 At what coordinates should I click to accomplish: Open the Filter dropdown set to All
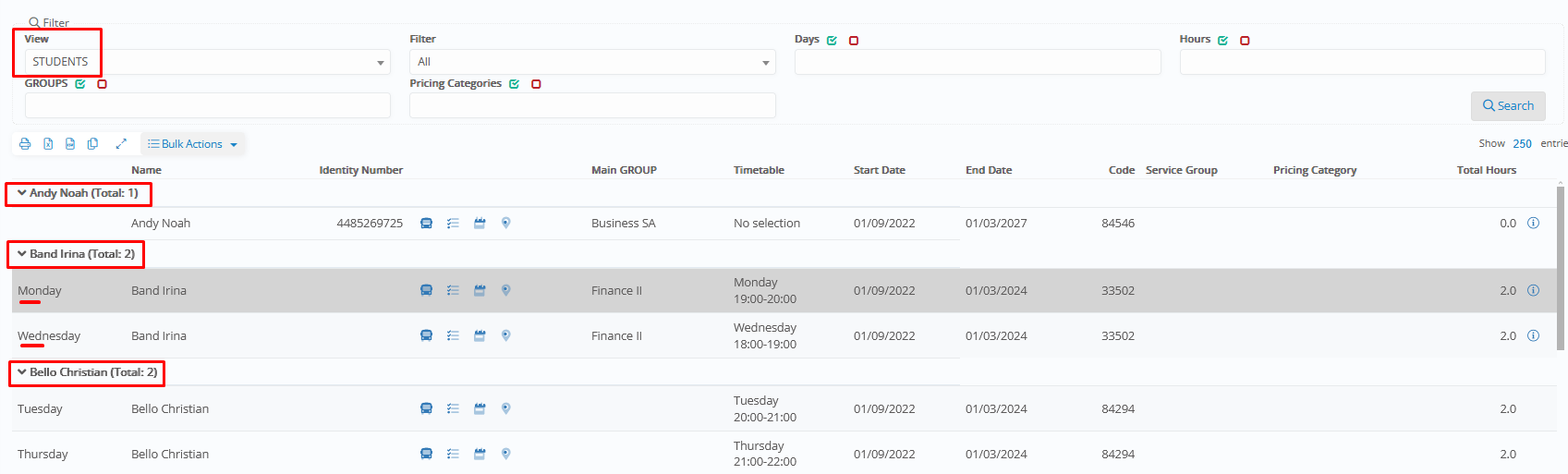coord(591,62)
